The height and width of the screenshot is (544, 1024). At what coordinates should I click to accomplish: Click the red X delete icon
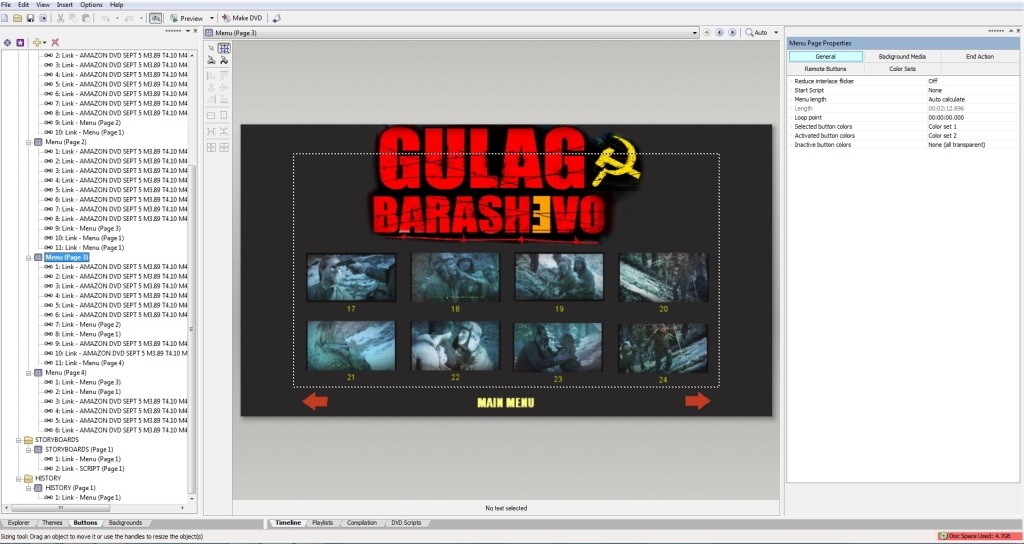(x=56, y=42)
